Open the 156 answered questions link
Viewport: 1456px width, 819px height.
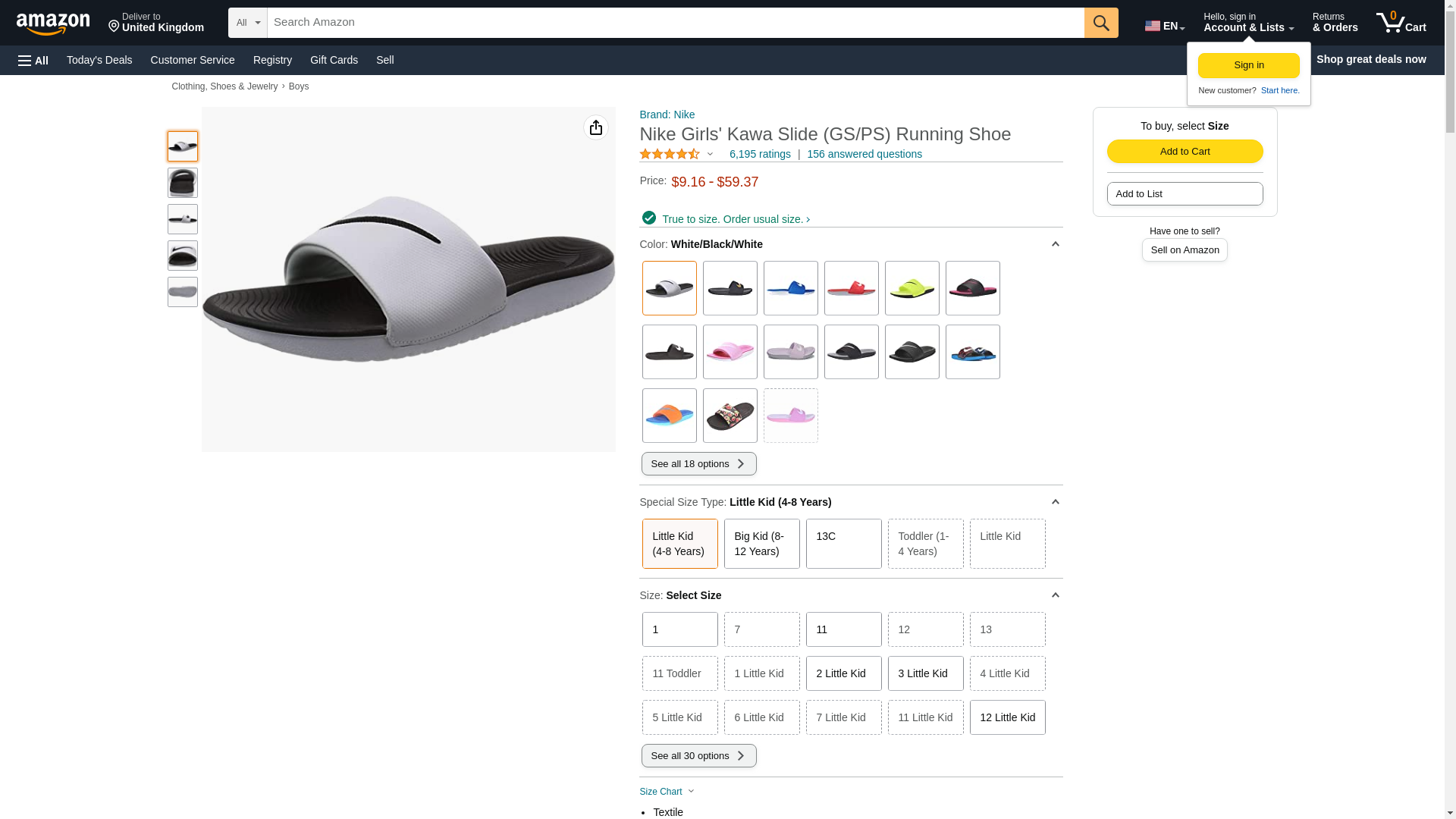coord(864,154)
